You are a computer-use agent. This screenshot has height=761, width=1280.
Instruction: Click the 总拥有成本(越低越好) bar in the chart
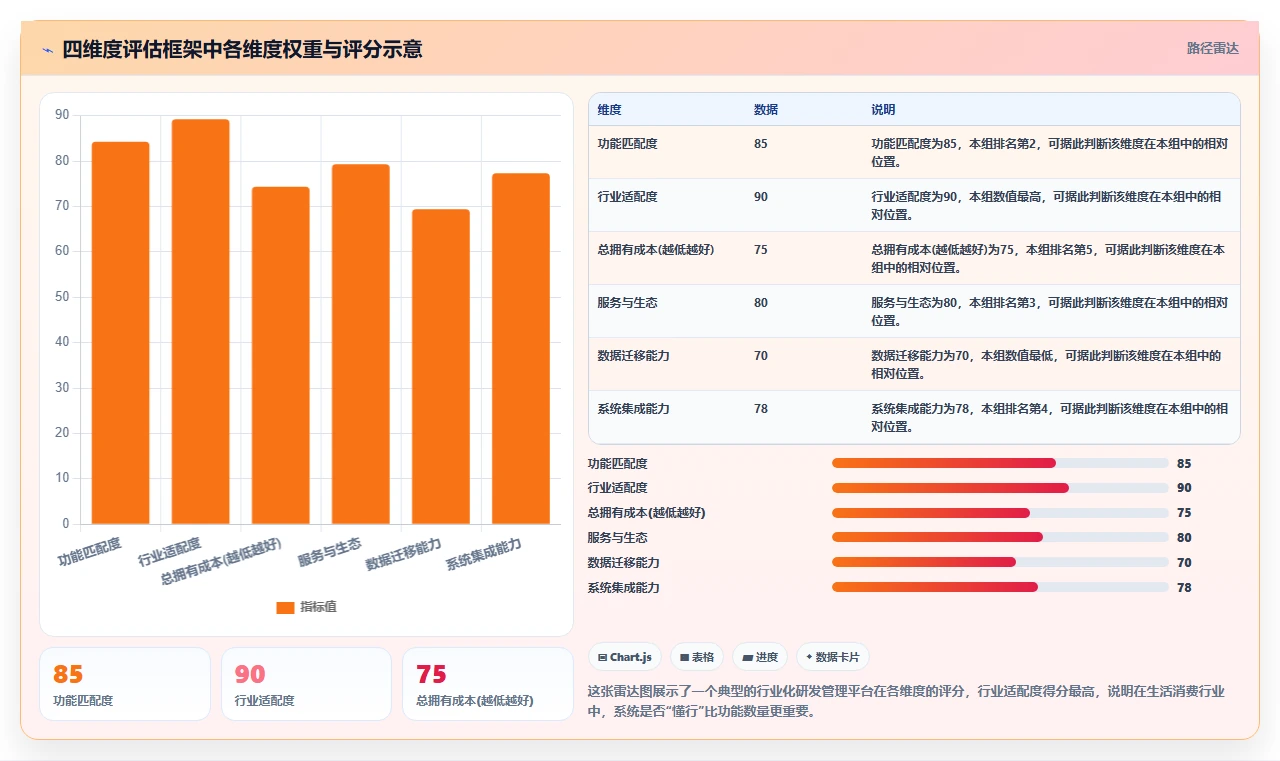(x=281, y=356)
